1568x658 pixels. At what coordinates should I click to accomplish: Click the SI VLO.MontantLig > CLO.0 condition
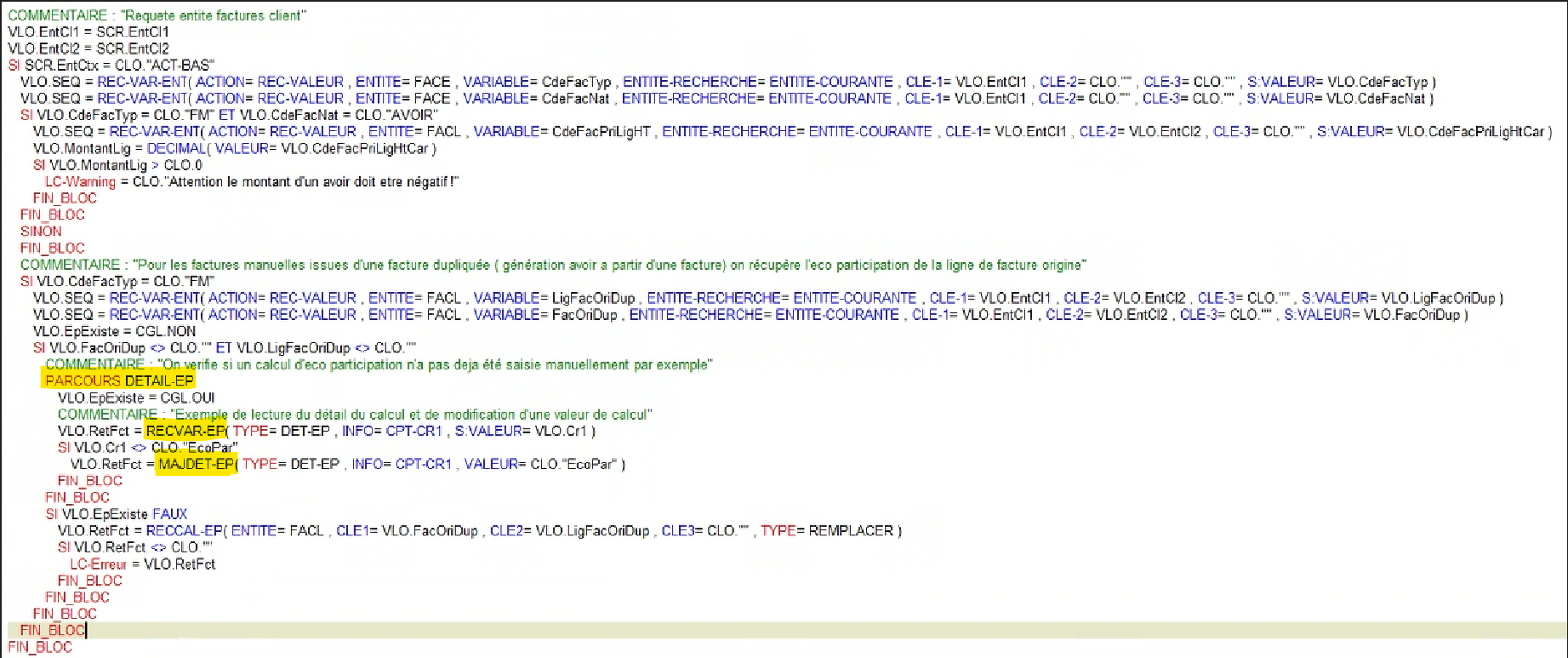point(117,165)
